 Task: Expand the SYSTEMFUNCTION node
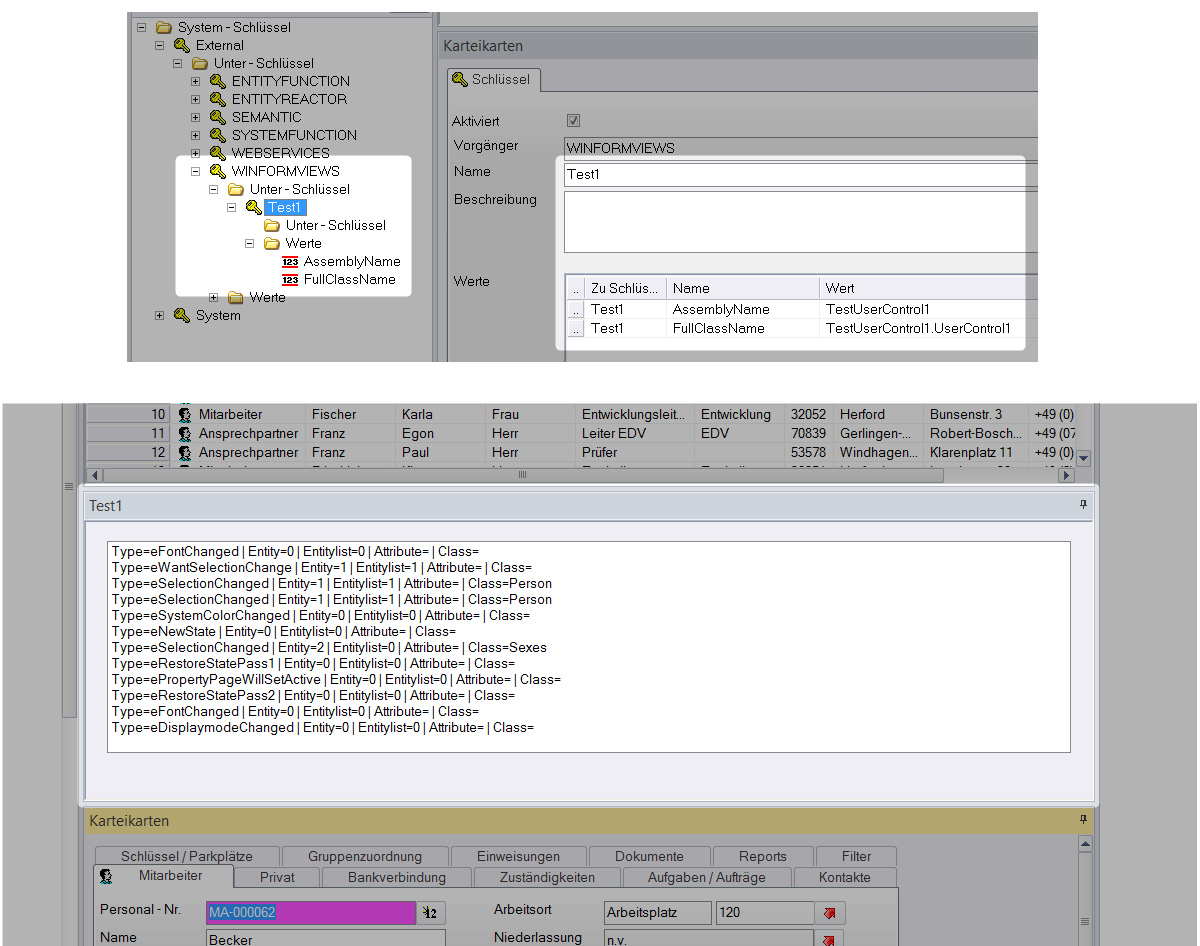click(196, 135)
